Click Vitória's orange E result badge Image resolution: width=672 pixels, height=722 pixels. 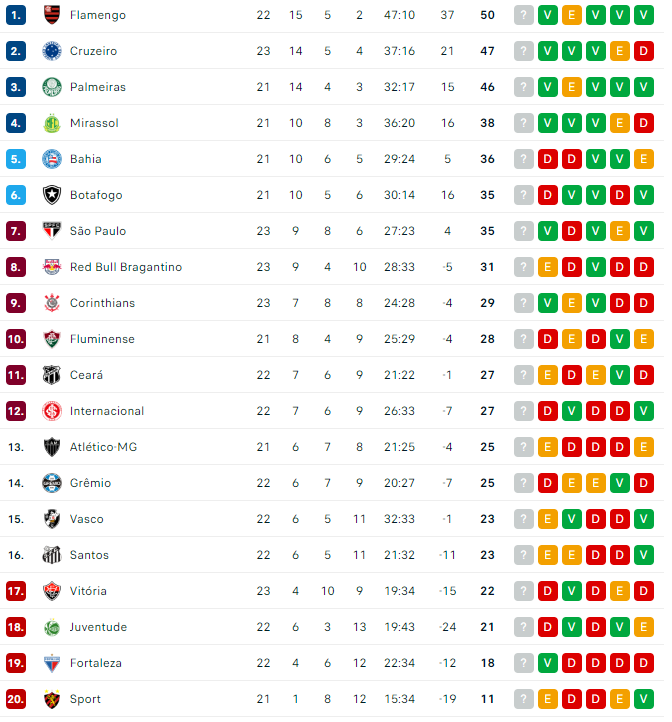pyautogui.click(x=619, y=591)
